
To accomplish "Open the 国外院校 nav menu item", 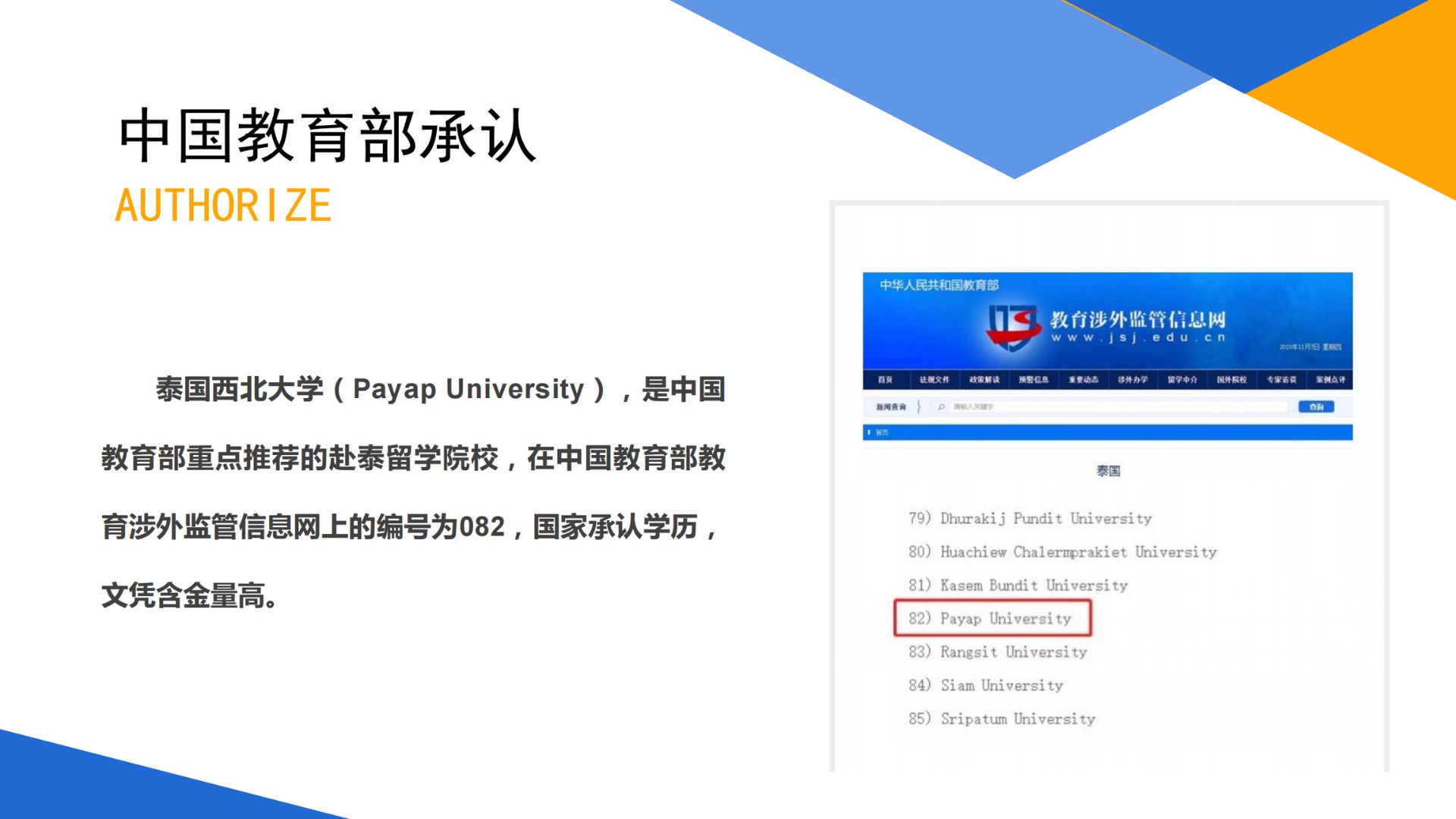I will (x=1232, y=380).
